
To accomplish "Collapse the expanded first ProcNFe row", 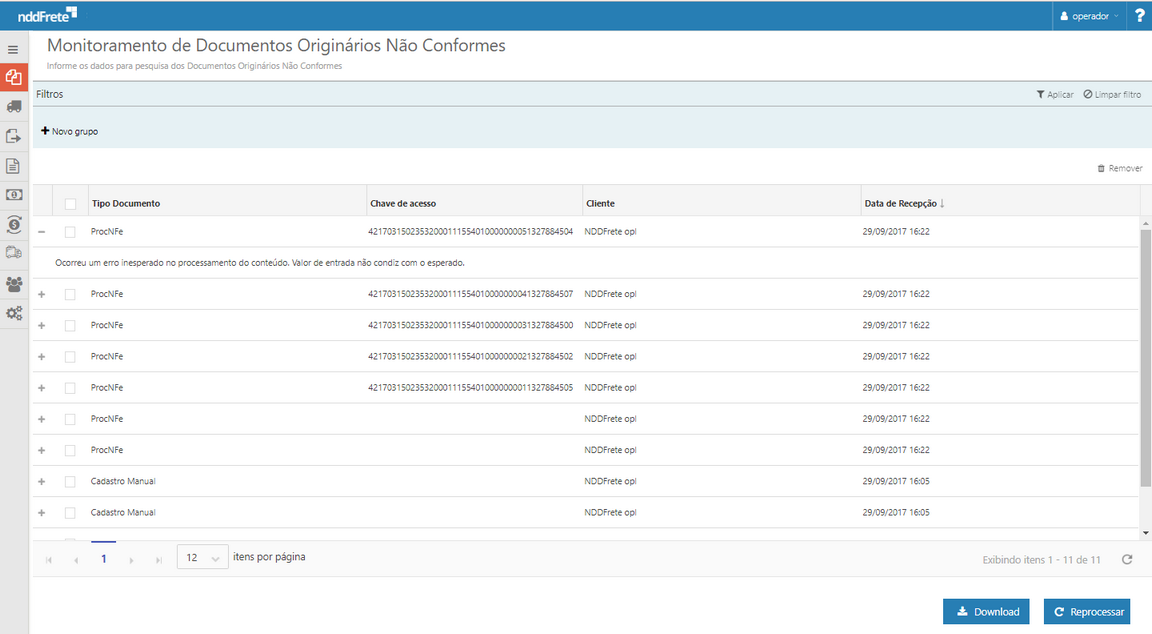I will [x=41, y=232].
